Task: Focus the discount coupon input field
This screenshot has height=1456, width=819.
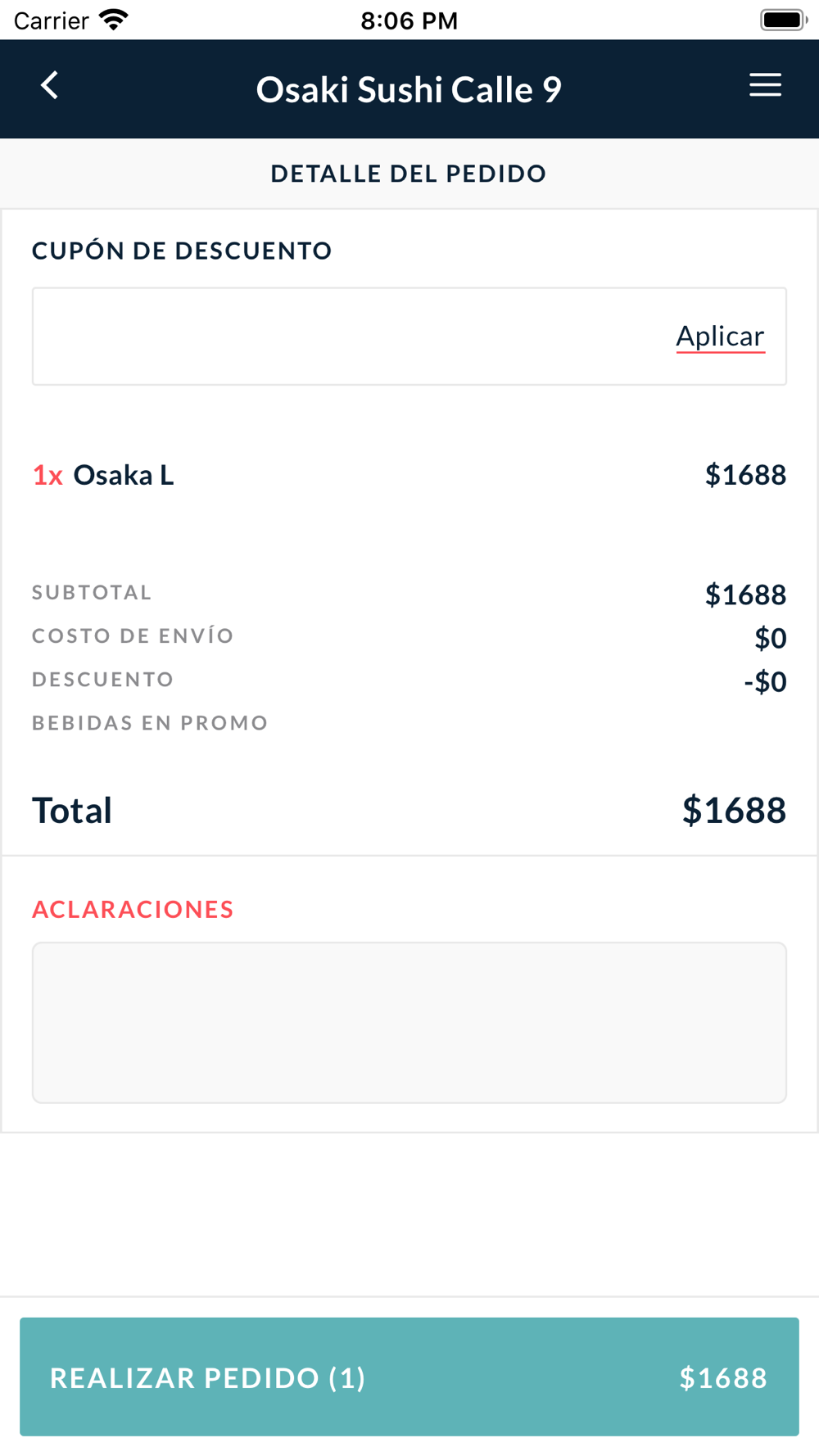Action: (409, 337)
